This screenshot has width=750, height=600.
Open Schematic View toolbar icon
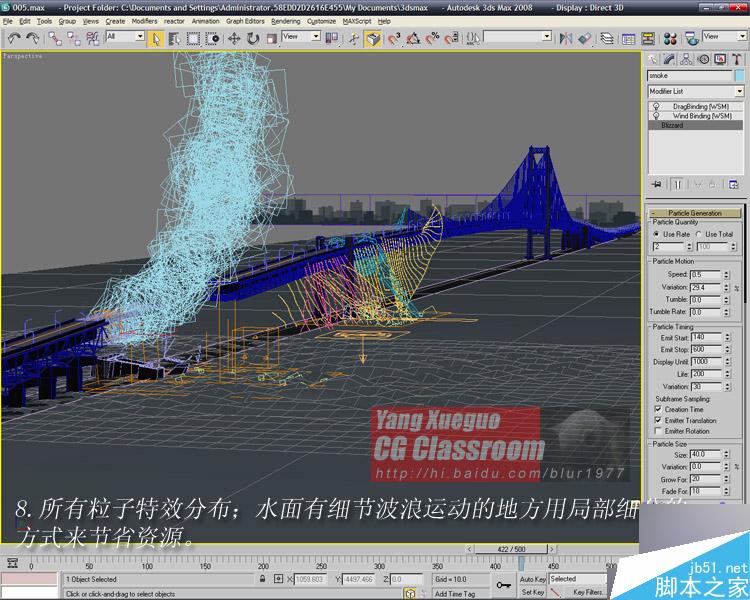pyautogui.click(x=648, y=39)
